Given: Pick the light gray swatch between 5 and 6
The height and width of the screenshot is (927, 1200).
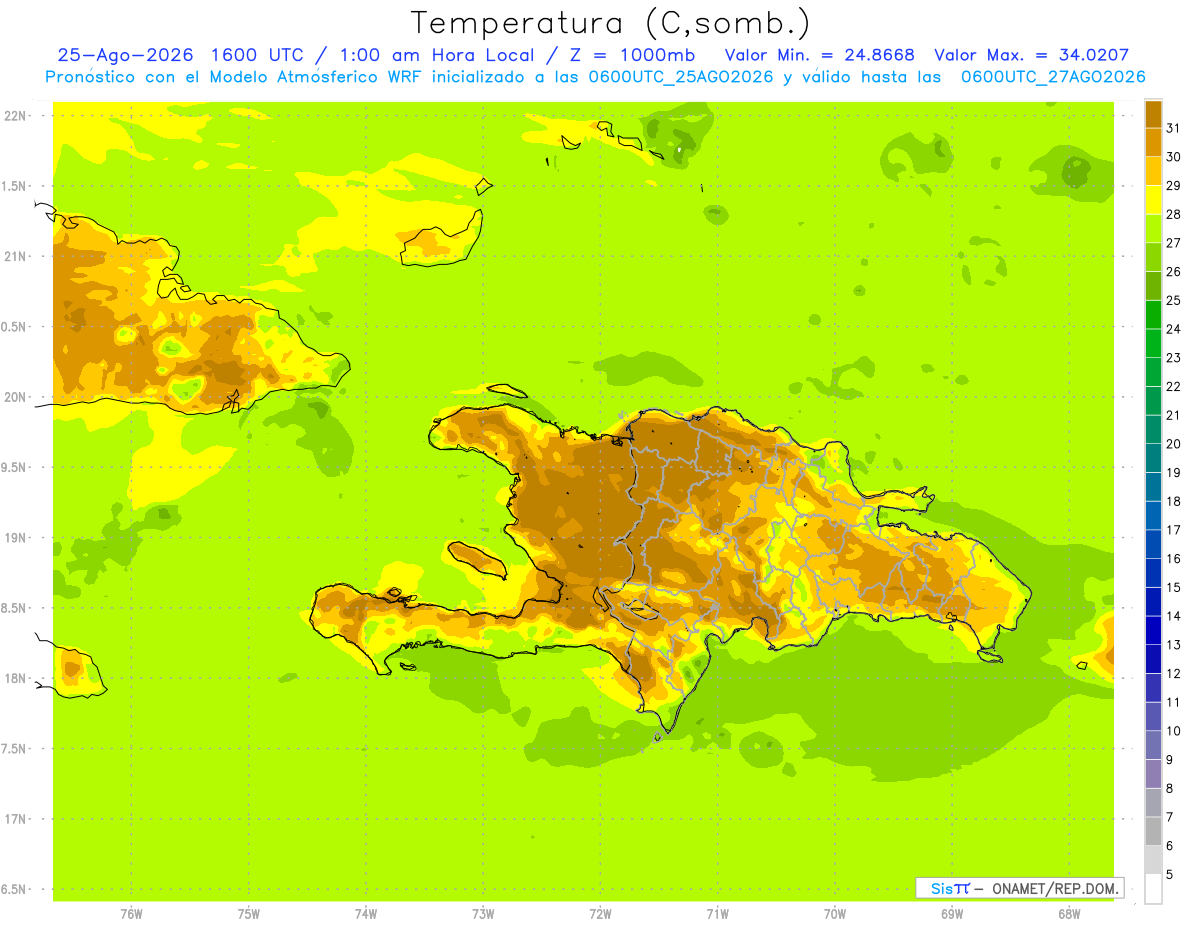Looking at the screenshot, I should pos(1153,860).
